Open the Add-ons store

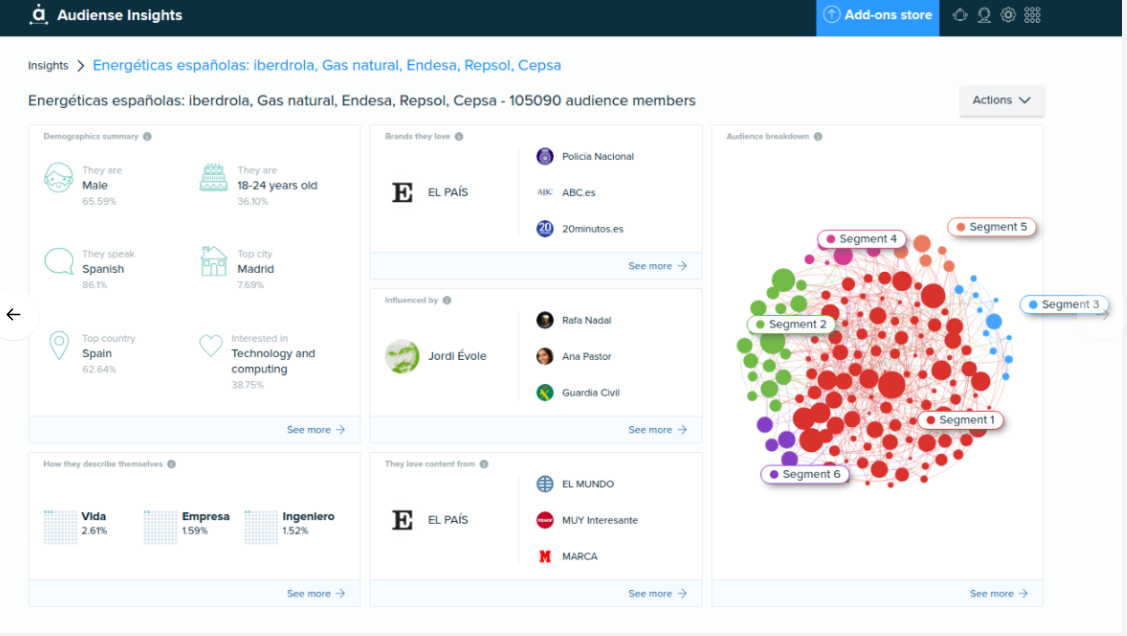[x=878, y=15]
